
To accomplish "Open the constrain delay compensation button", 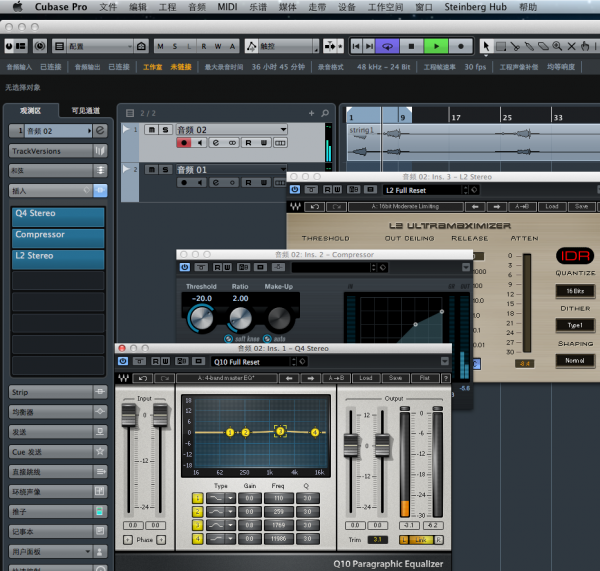I will 40,46.
